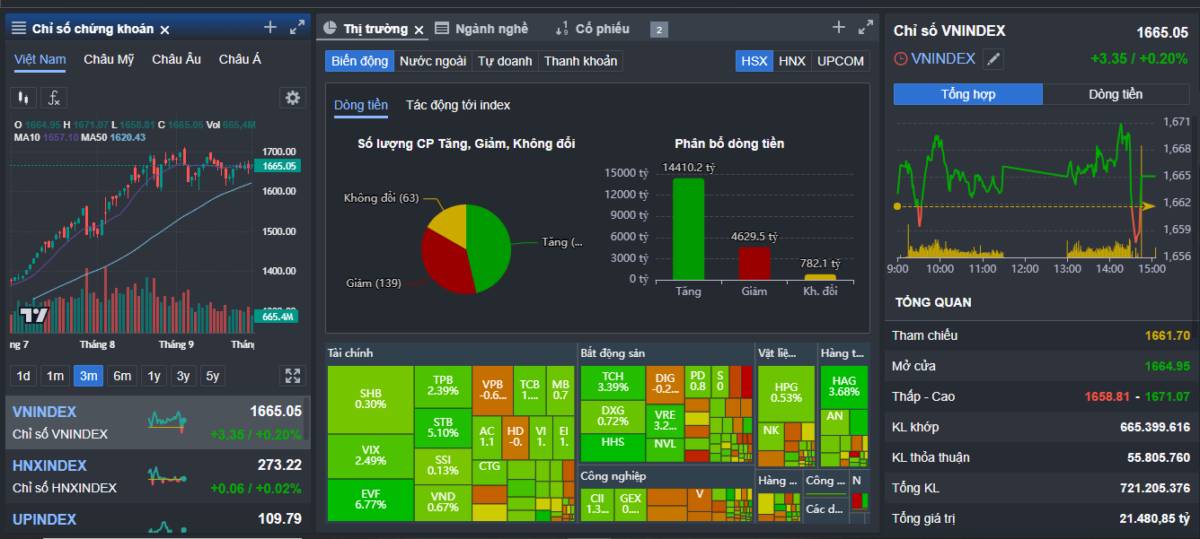Open chart settings gear icon
The height and width of the screenshot is (539, 1200).
point(292,98)
